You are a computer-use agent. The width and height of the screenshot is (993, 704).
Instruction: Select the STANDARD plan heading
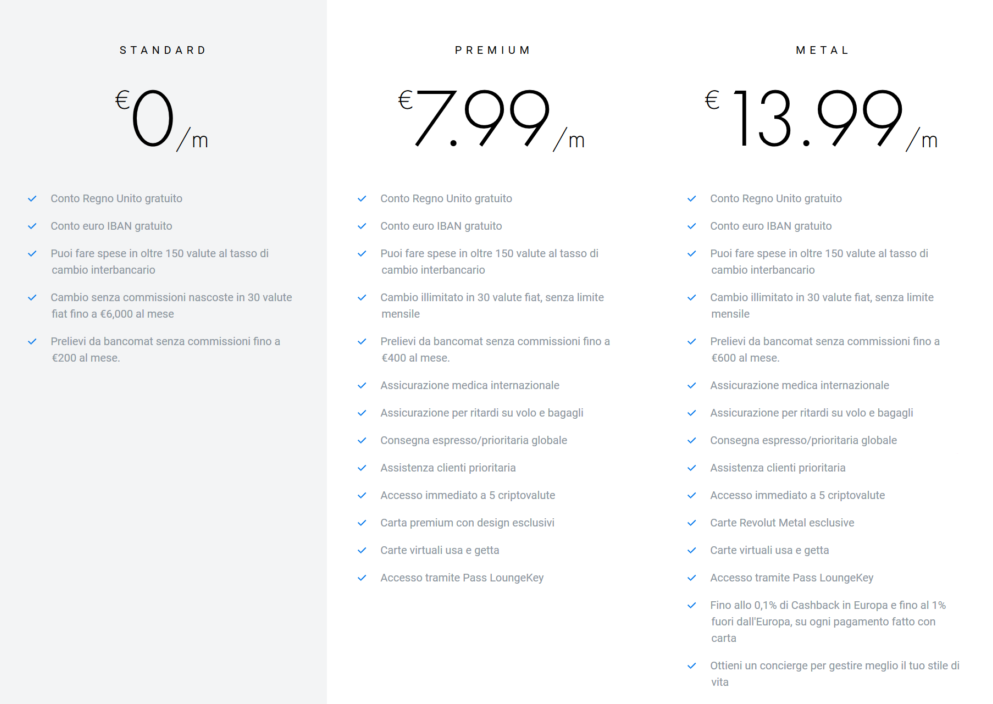click(x=163, y=50)
